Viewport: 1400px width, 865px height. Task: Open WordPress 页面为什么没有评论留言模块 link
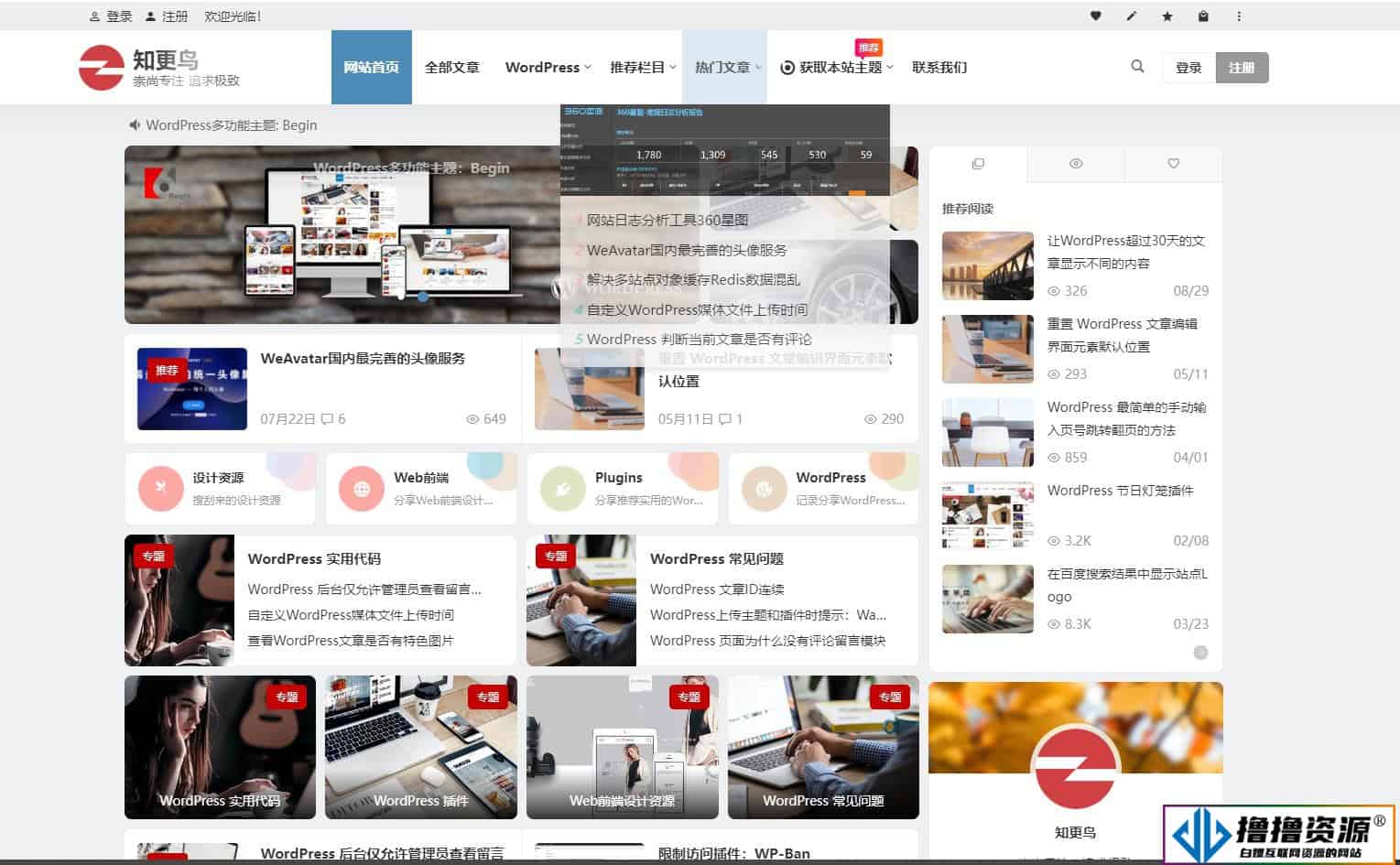767,641
